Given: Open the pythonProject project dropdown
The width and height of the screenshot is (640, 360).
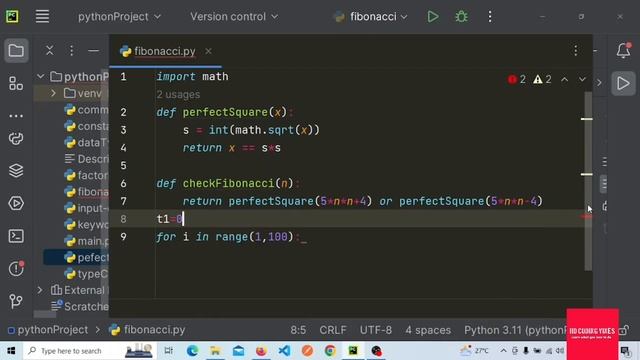Looking at the screenshot, I should (119, 17).
